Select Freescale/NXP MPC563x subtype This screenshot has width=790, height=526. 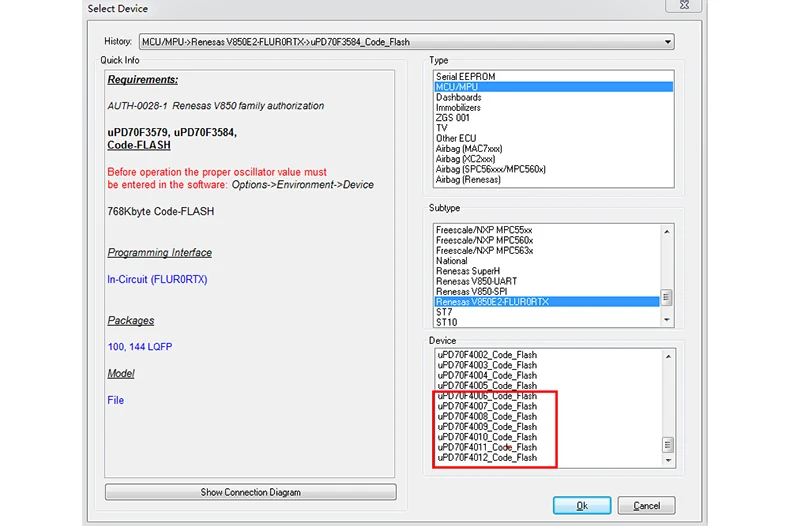[x=547, y=250]
